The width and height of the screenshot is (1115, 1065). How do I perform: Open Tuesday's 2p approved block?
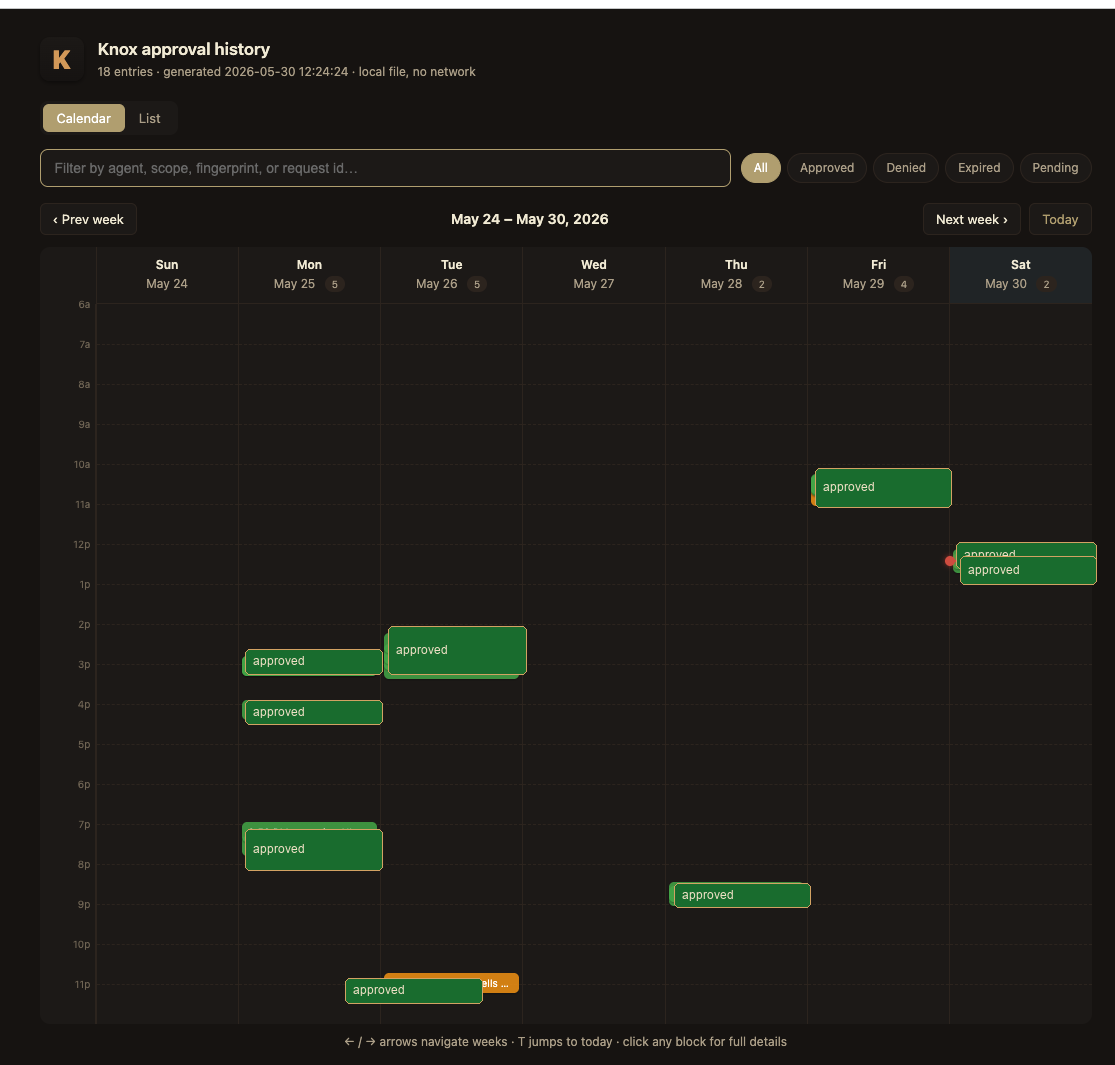(457, 650)
